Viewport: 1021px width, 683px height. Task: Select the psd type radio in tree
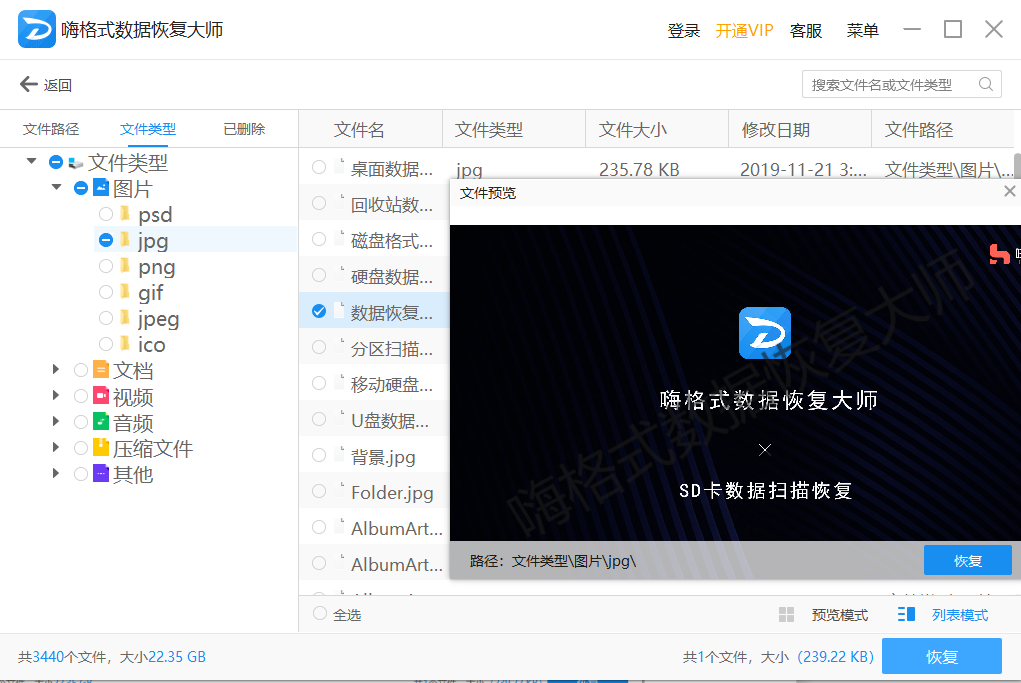pos(105,214)
